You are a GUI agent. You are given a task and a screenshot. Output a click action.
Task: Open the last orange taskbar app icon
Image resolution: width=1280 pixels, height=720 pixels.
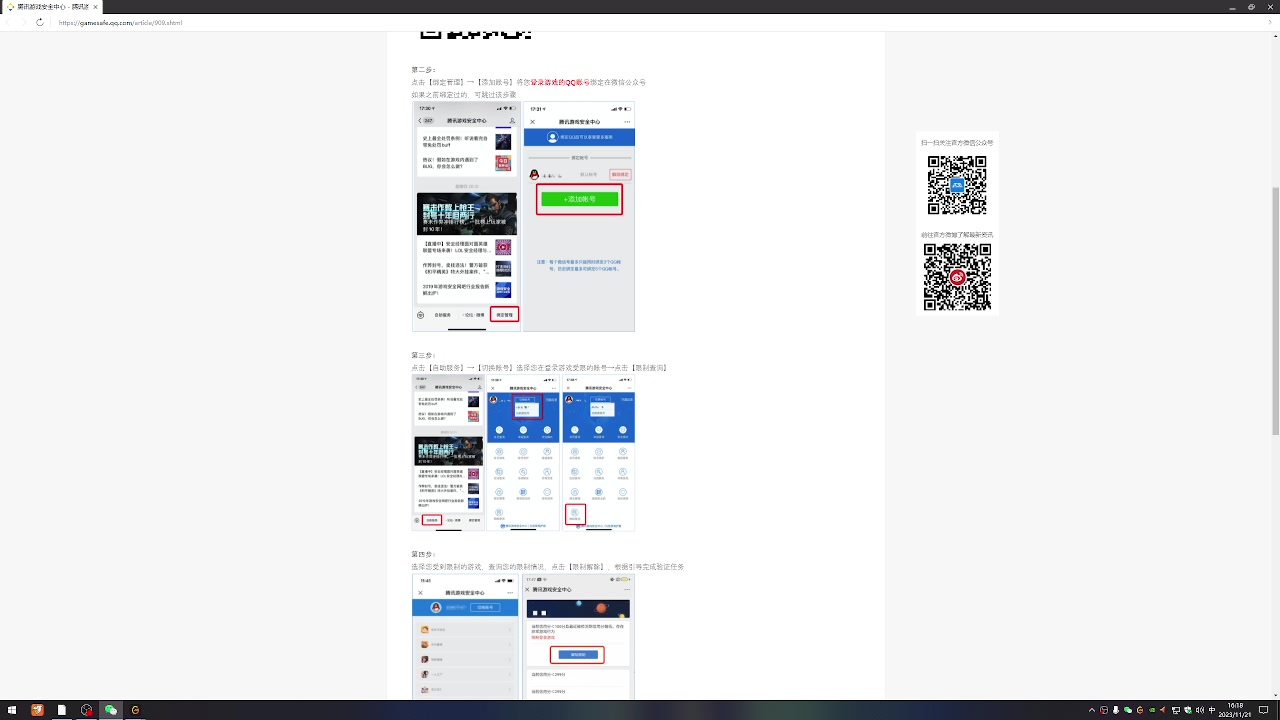click(x=135, y=710)
